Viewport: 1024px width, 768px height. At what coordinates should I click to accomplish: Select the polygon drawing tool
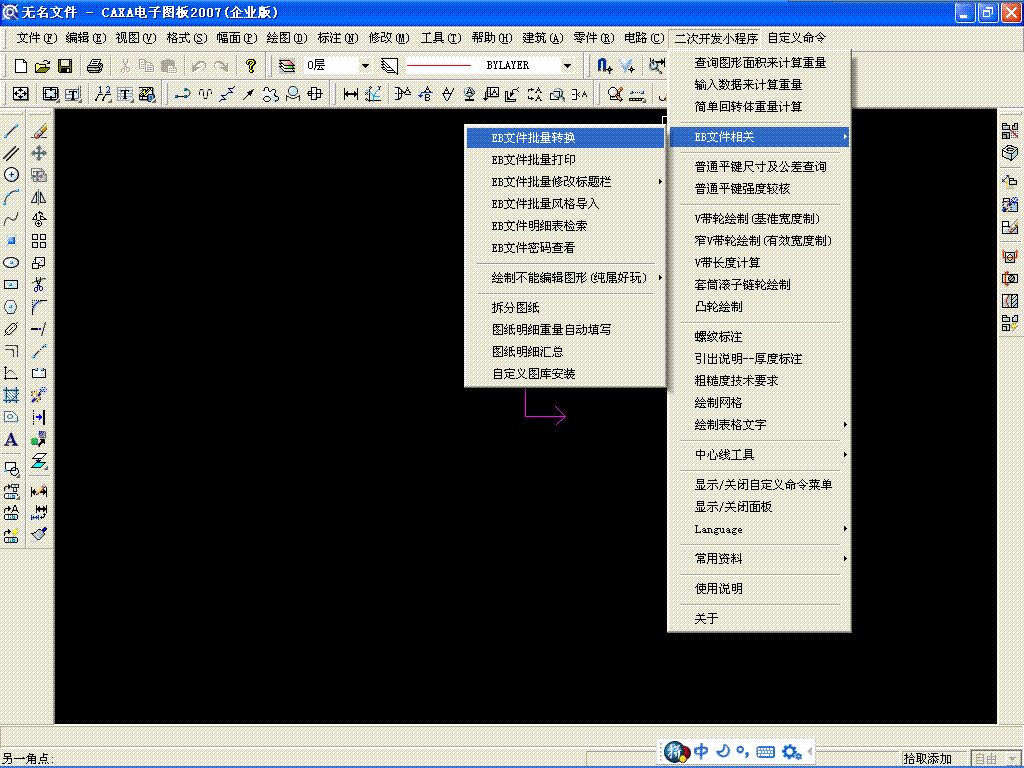point(11,307)
